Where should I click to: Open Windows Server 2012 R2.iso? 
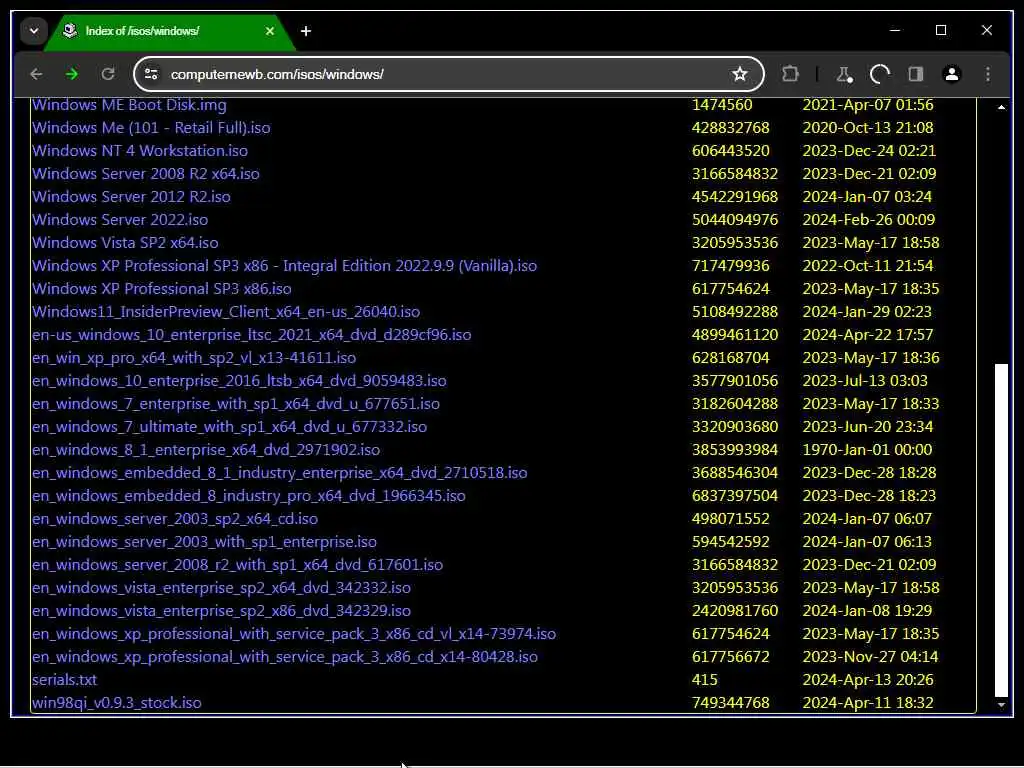click(131, 197)
